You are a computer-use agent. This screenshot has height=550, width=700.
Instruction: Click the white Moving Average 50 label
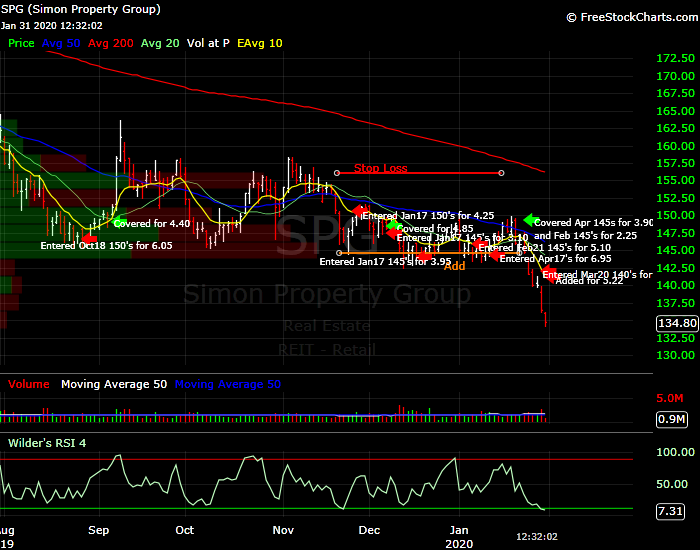pos(114,384)
